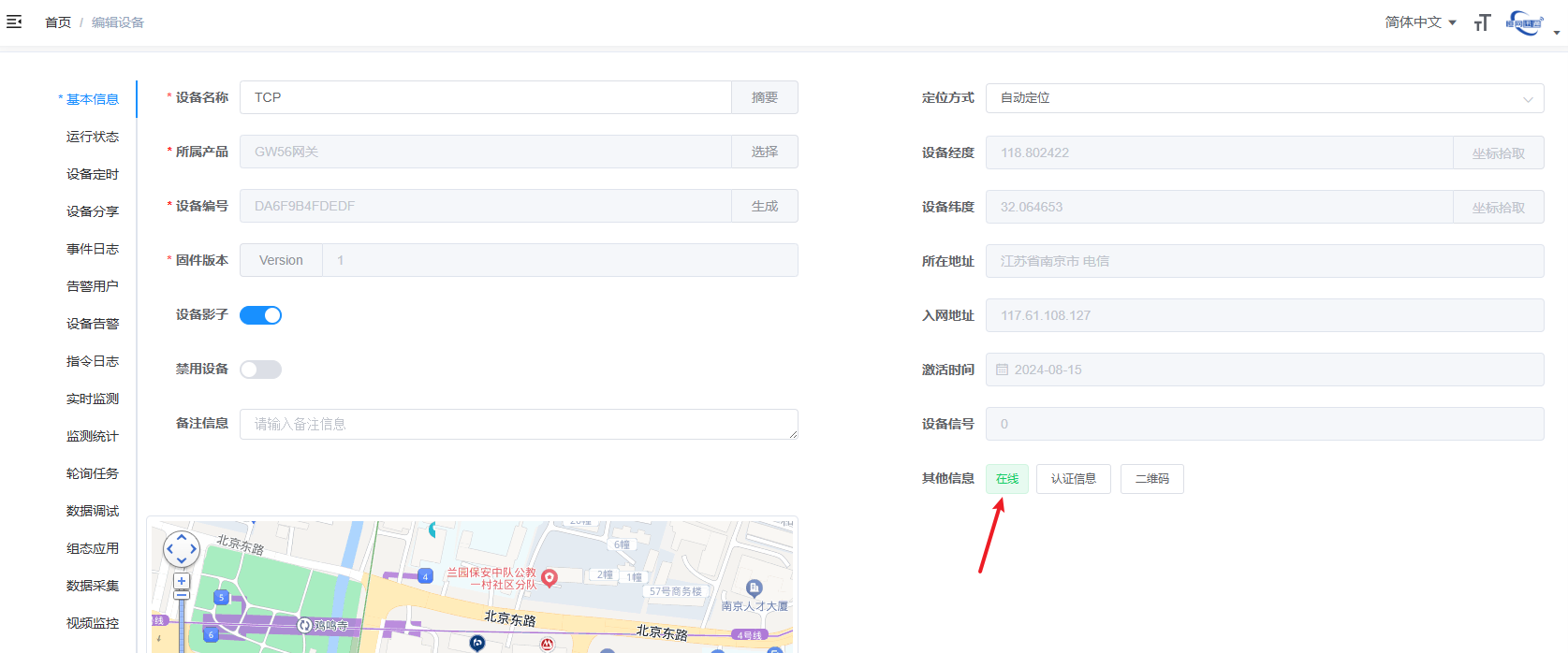The image size is (1568, 653).
Task: Collapse the sidebar with the hamburger icon
Action: click(x=14, y=22)
